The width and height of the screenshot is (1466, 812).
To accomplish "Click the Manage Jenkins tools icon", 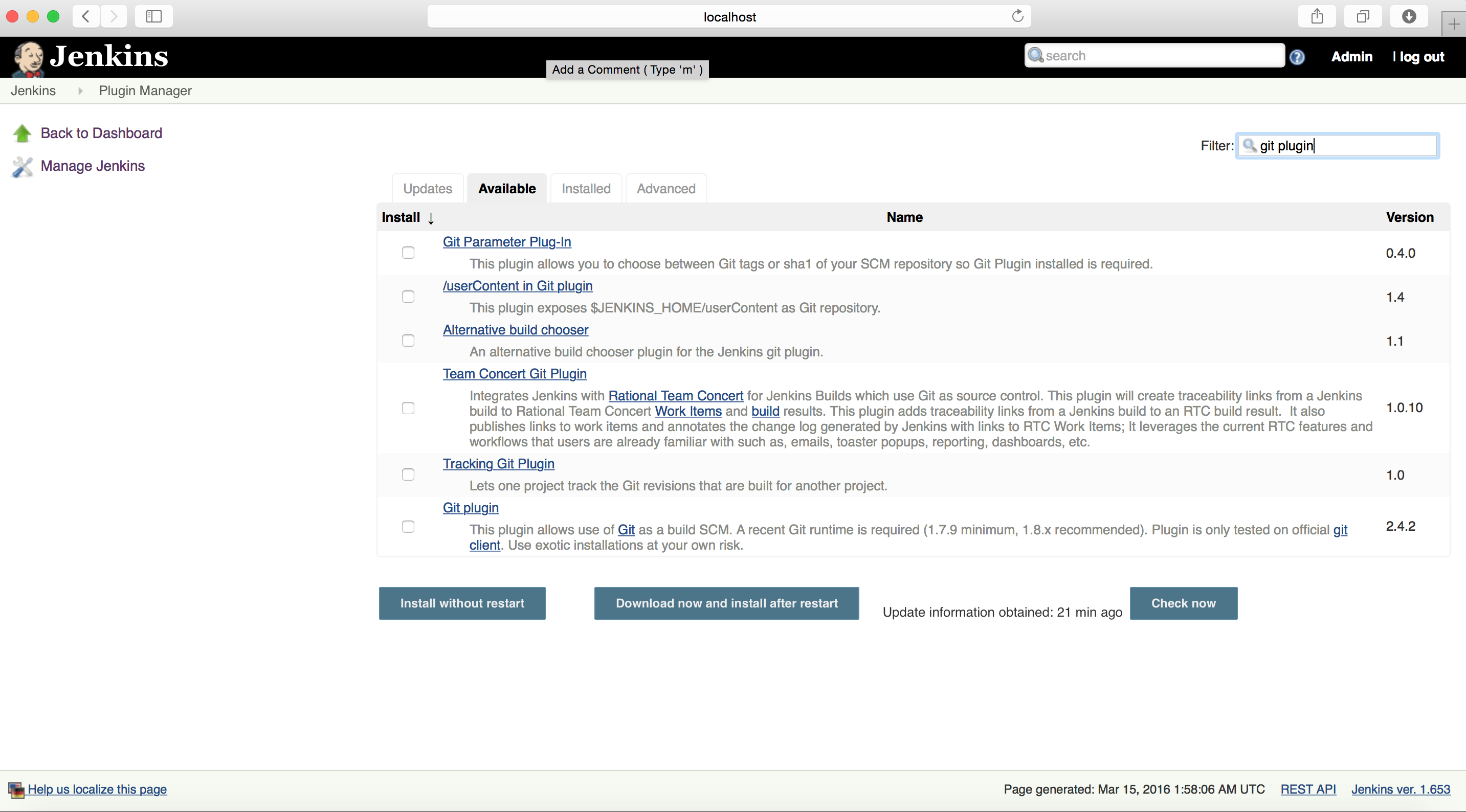I will coord(22,166).
